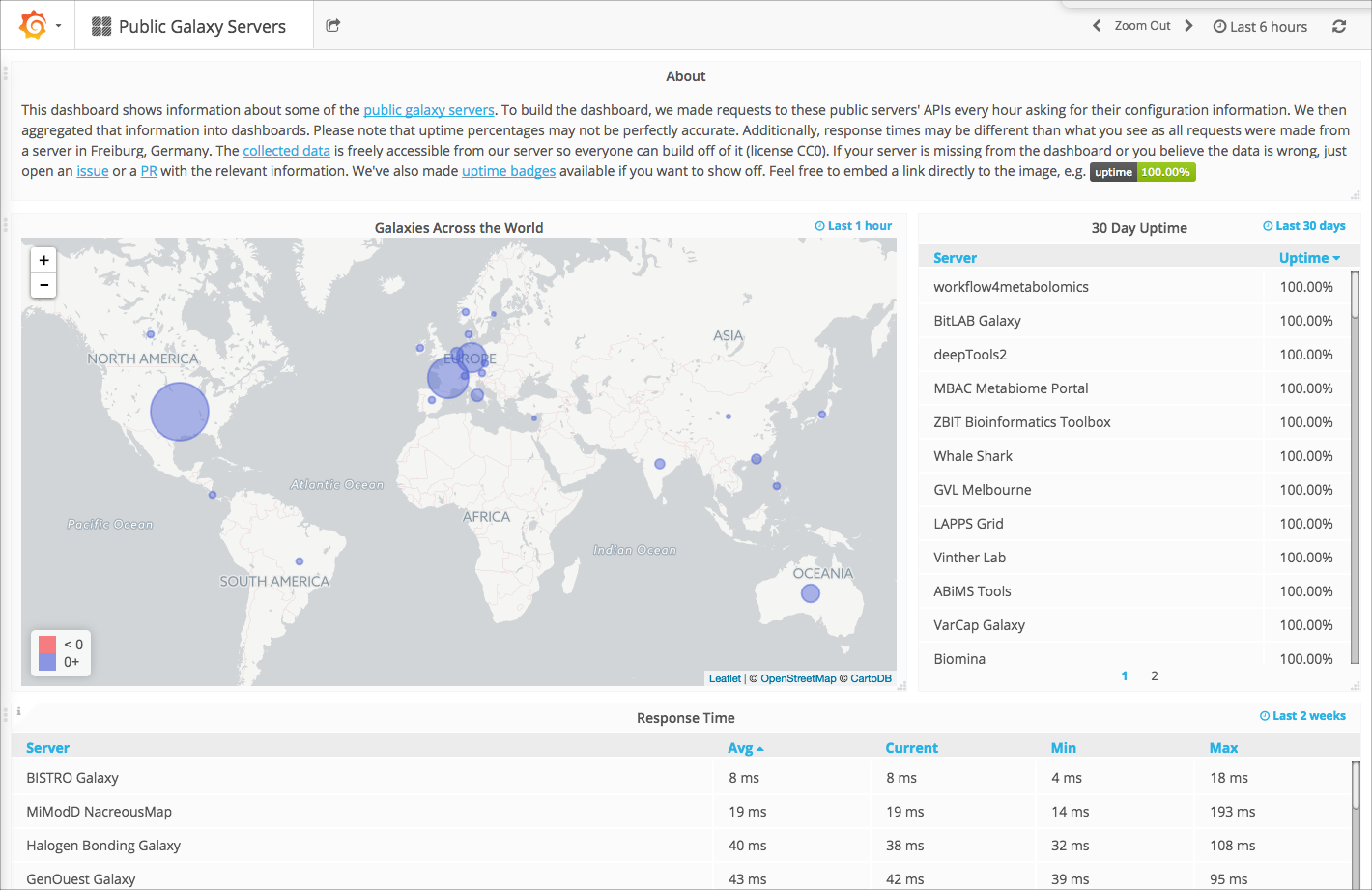Open the Last 6 hours time picker

pyautogui.click(x=1260, y=27)
